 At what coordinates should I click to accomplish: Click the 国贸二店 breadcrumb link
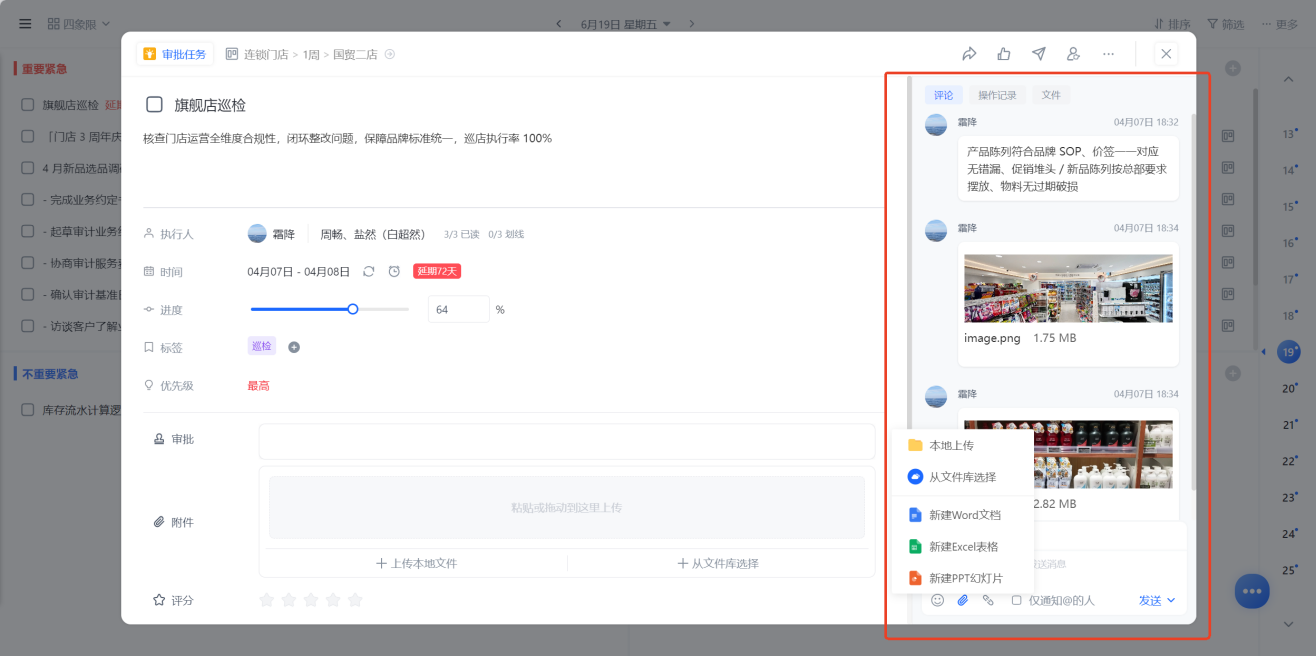pos(355,54)
